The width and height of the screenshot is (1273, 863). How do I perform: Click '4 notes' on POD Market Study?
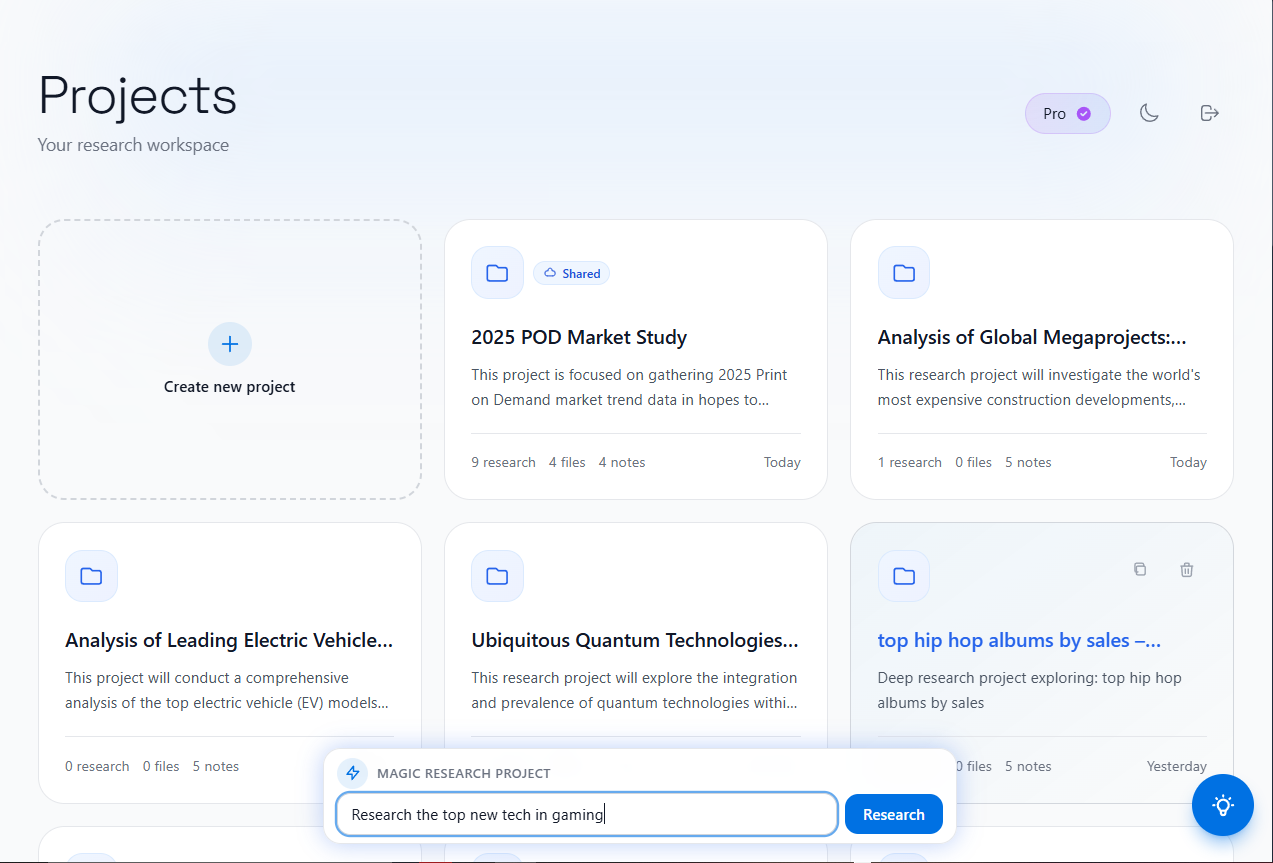pyautogui.click(x=622, y=462)
